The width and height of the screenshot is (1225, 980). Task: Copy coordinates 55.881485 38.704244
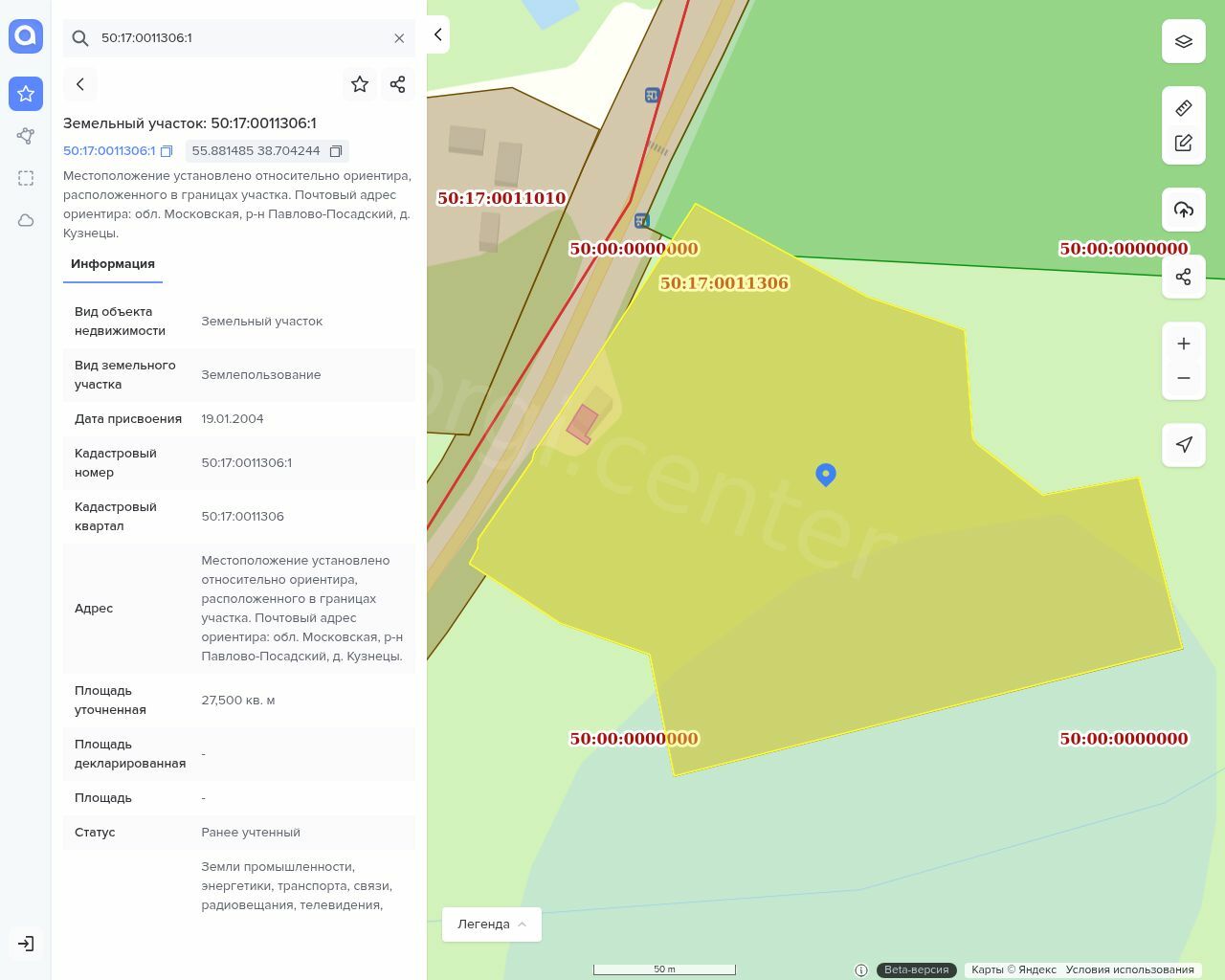pyautogui.click(x=336, y=151)
